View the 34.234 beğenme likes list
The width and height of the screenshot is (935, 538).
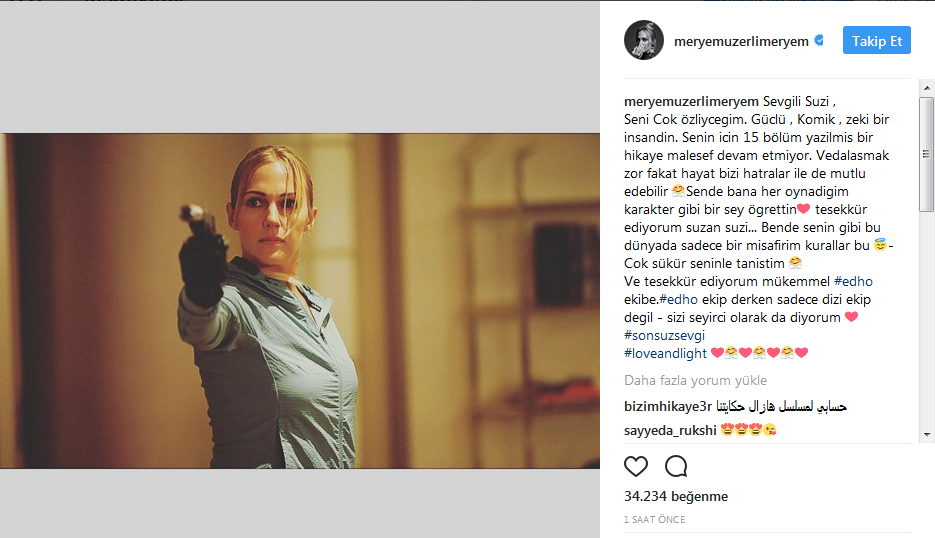coord(676,496)
